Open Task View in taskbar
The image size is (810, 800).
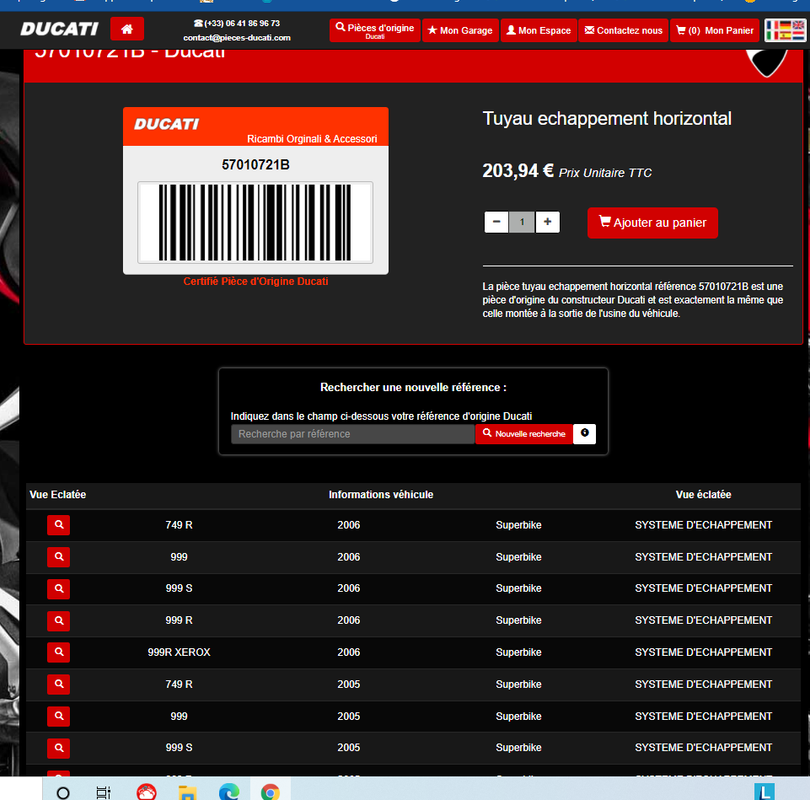coord(104,792)
